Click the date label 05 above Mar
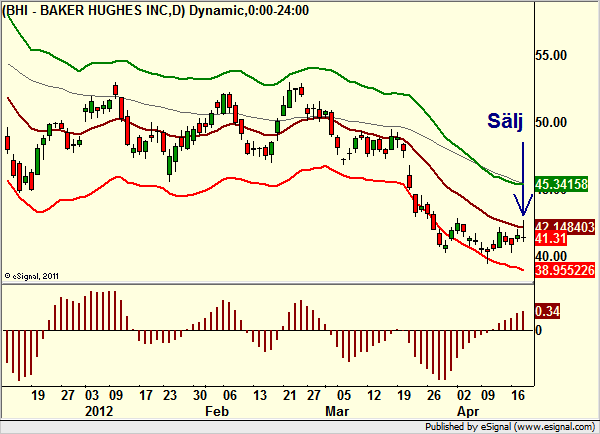600x434 pixels. coord(343,395)
